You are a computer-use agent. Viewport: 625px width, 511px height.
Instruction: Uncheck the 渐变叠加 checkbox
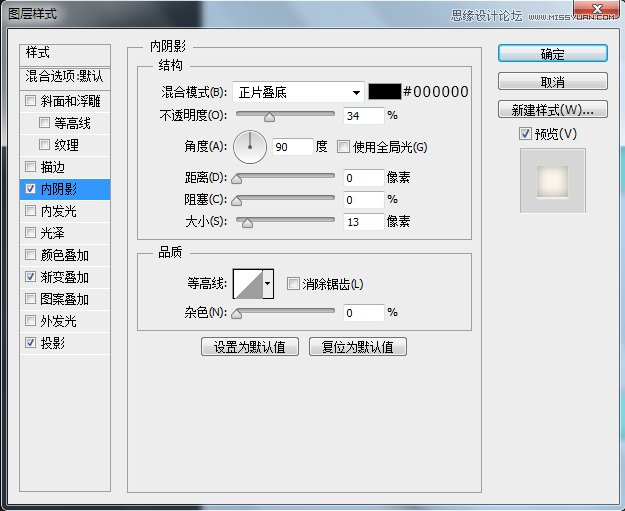[x=30, y=276]
